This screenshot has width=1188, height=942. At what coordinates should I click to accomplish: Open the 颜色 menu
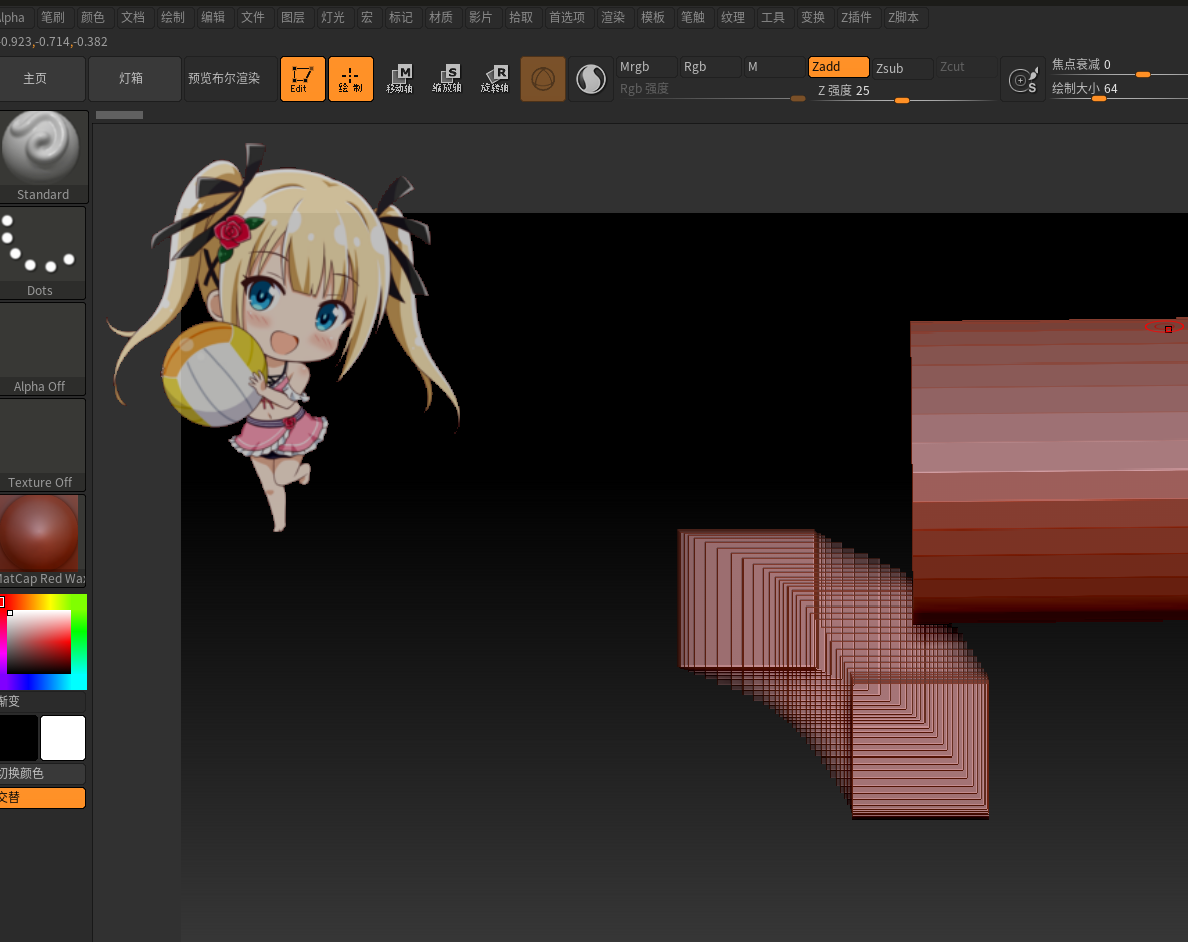[93, 17]
